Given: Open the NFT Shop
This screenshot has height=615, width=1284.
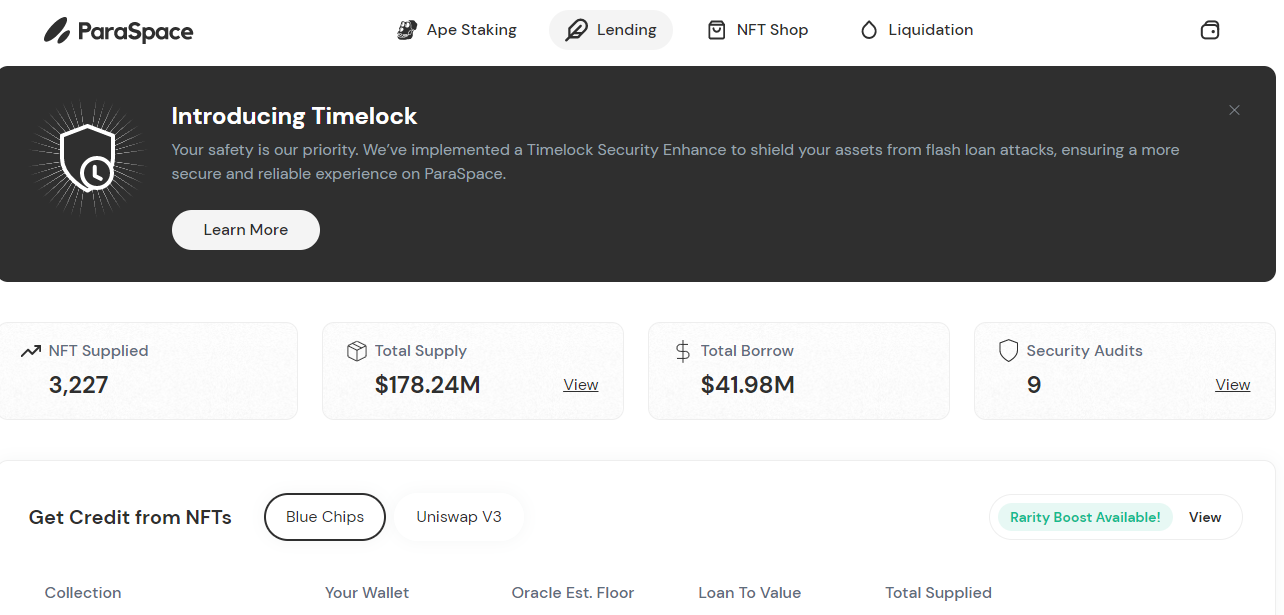Looking at the screenshot, I should click(757, 30).
